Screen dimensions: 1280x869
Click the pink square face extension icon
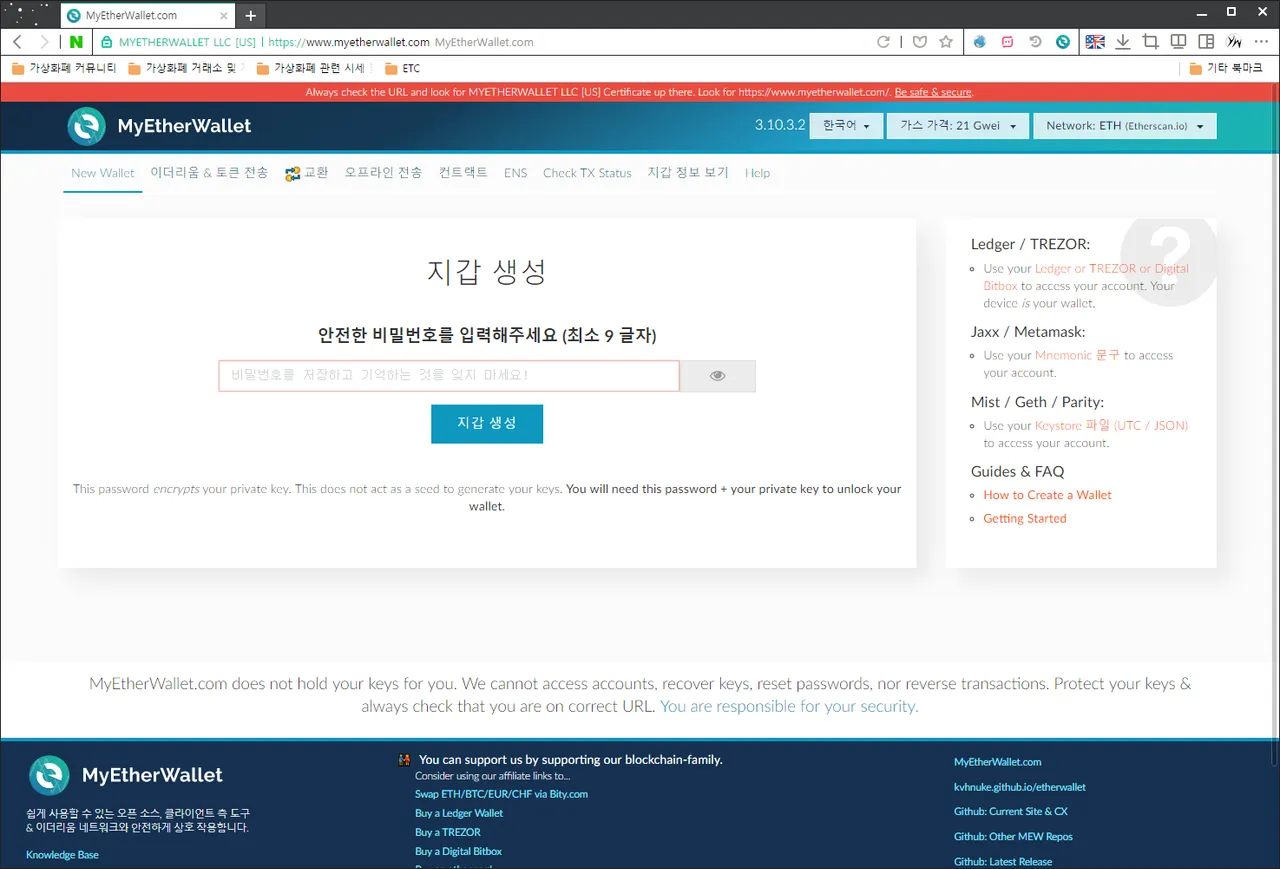[1007, 42]
